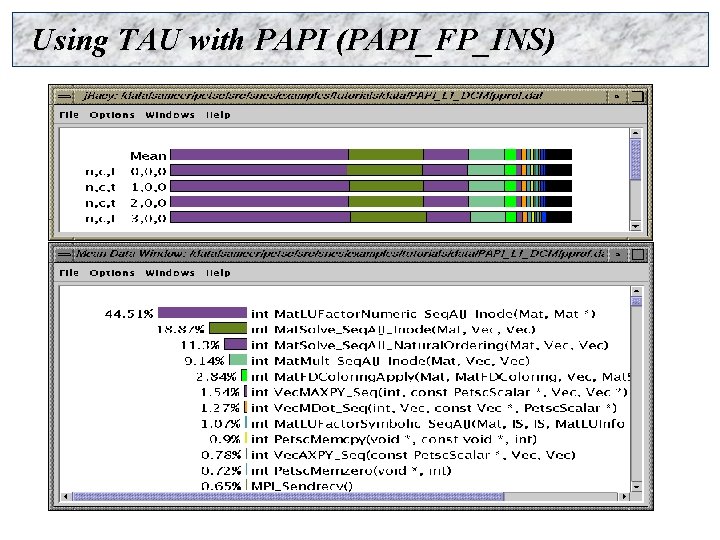Image resolution: width=720 pixels, height=540 pixels.
Task: Click the Mean Data Window menu icon
Action: pos(66,254)
